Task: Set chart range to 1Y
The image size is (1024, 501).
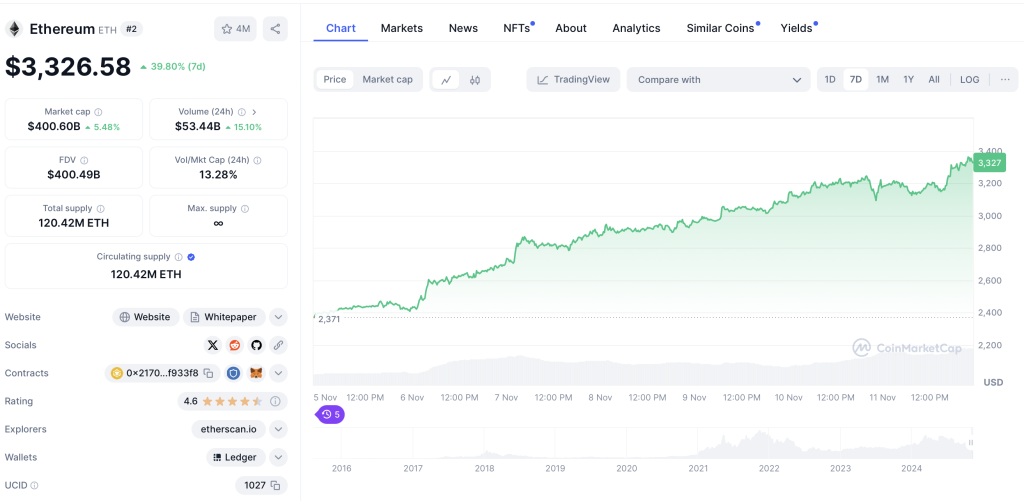Action: pos(908,80)
